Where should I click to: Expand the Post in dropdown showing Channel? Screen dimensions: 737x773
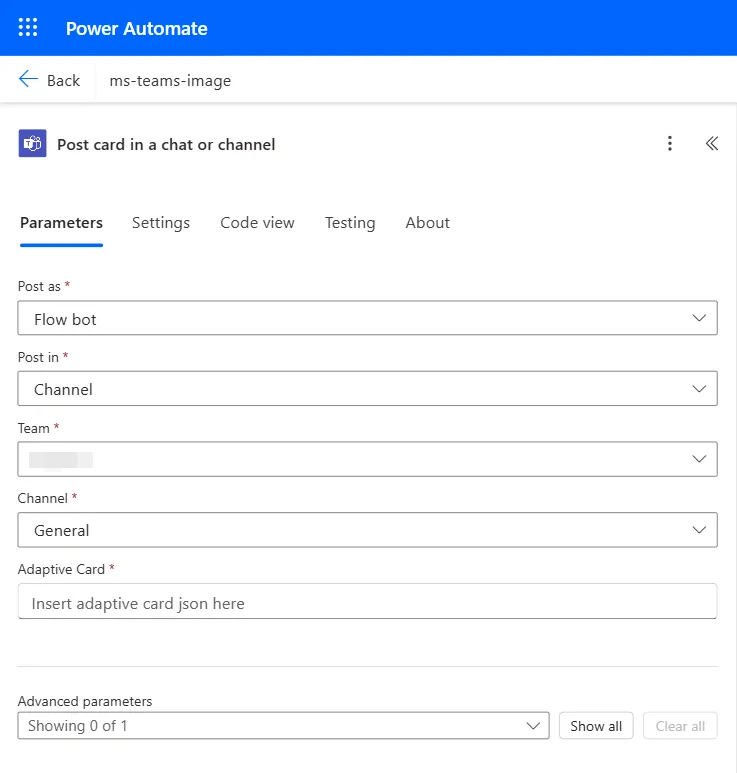point(367,388)
